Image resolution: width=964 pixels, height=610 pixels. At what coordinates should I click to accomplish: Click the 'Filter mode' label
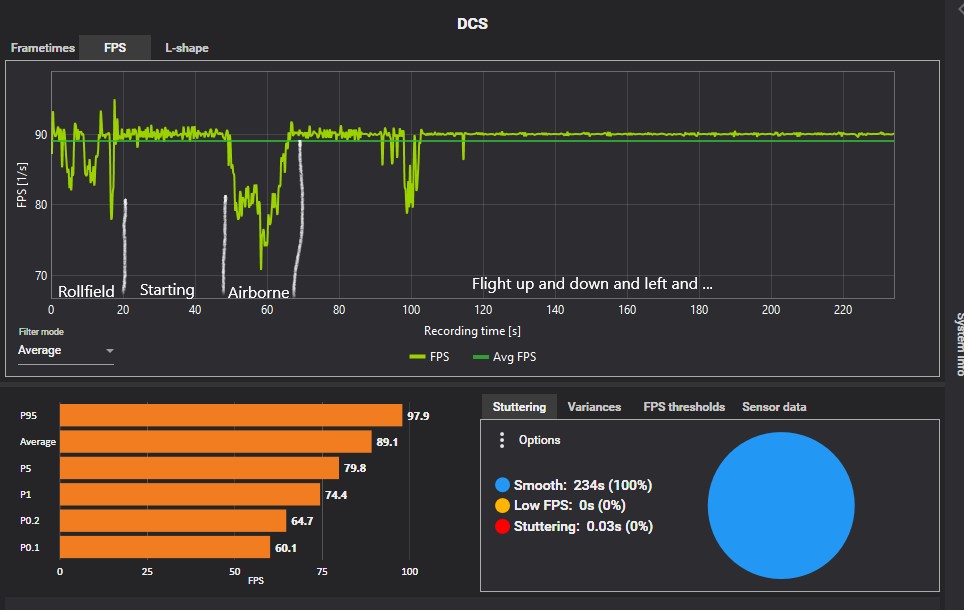[x=41, y=332]
